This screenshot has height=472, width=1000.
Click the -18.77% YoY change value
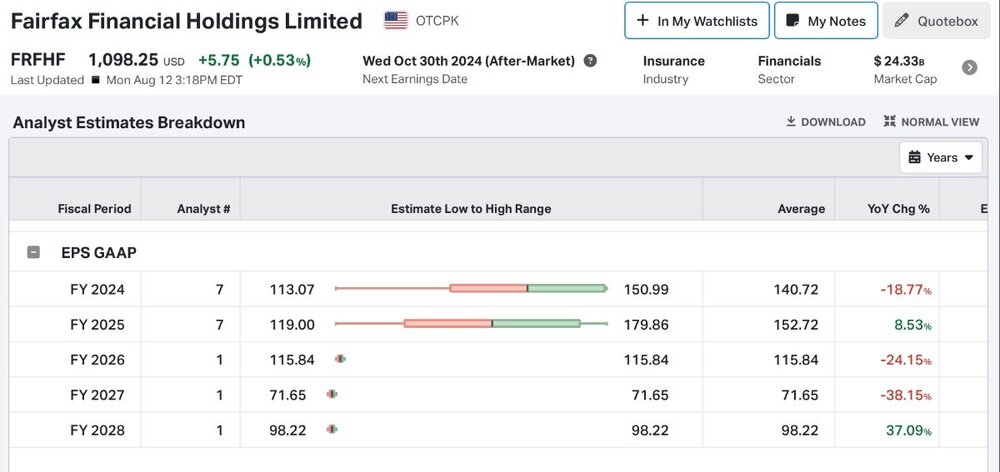tap(906, 290)
